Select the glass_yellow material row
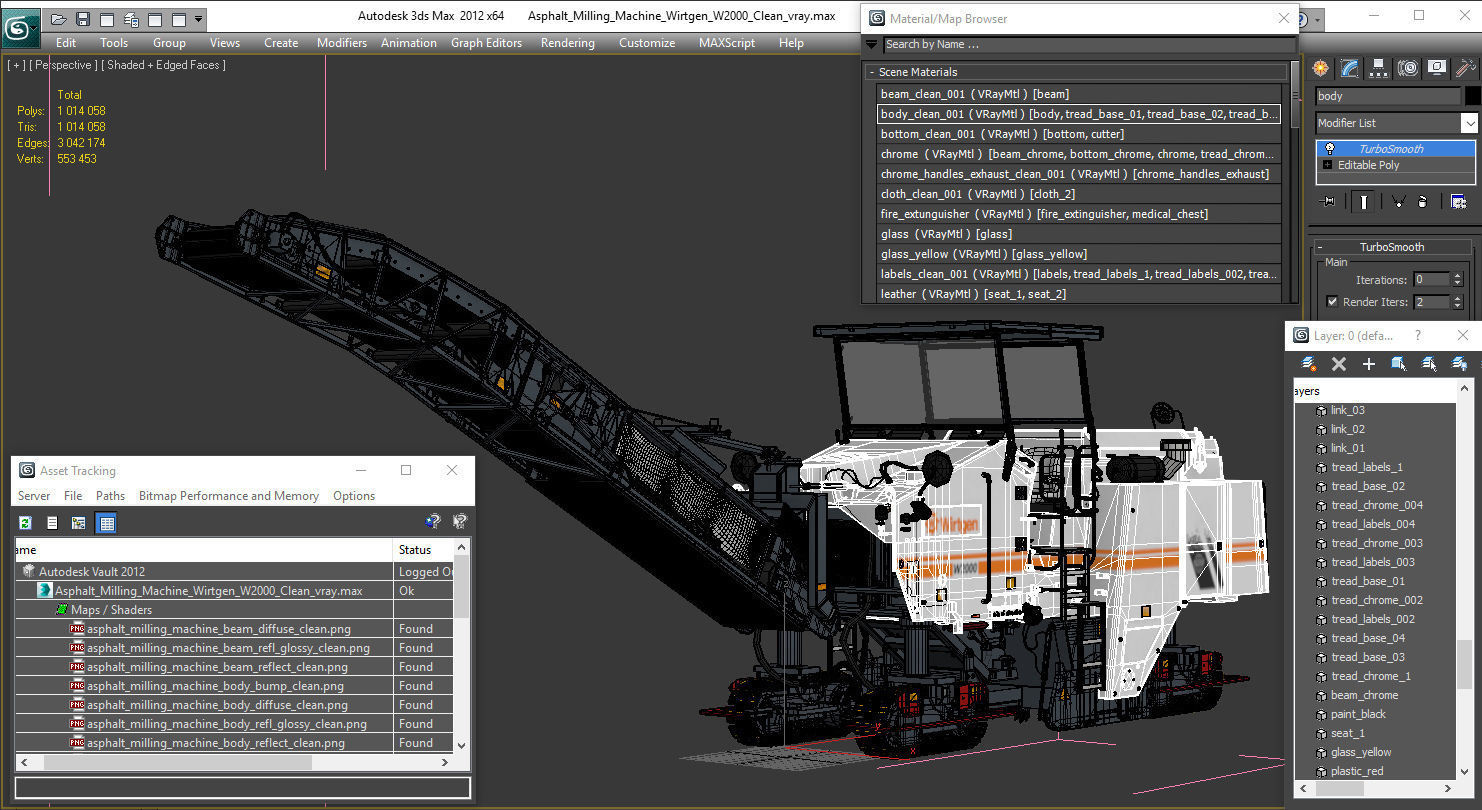Viewport: 1482px width, 810px height. point(1079,254)
